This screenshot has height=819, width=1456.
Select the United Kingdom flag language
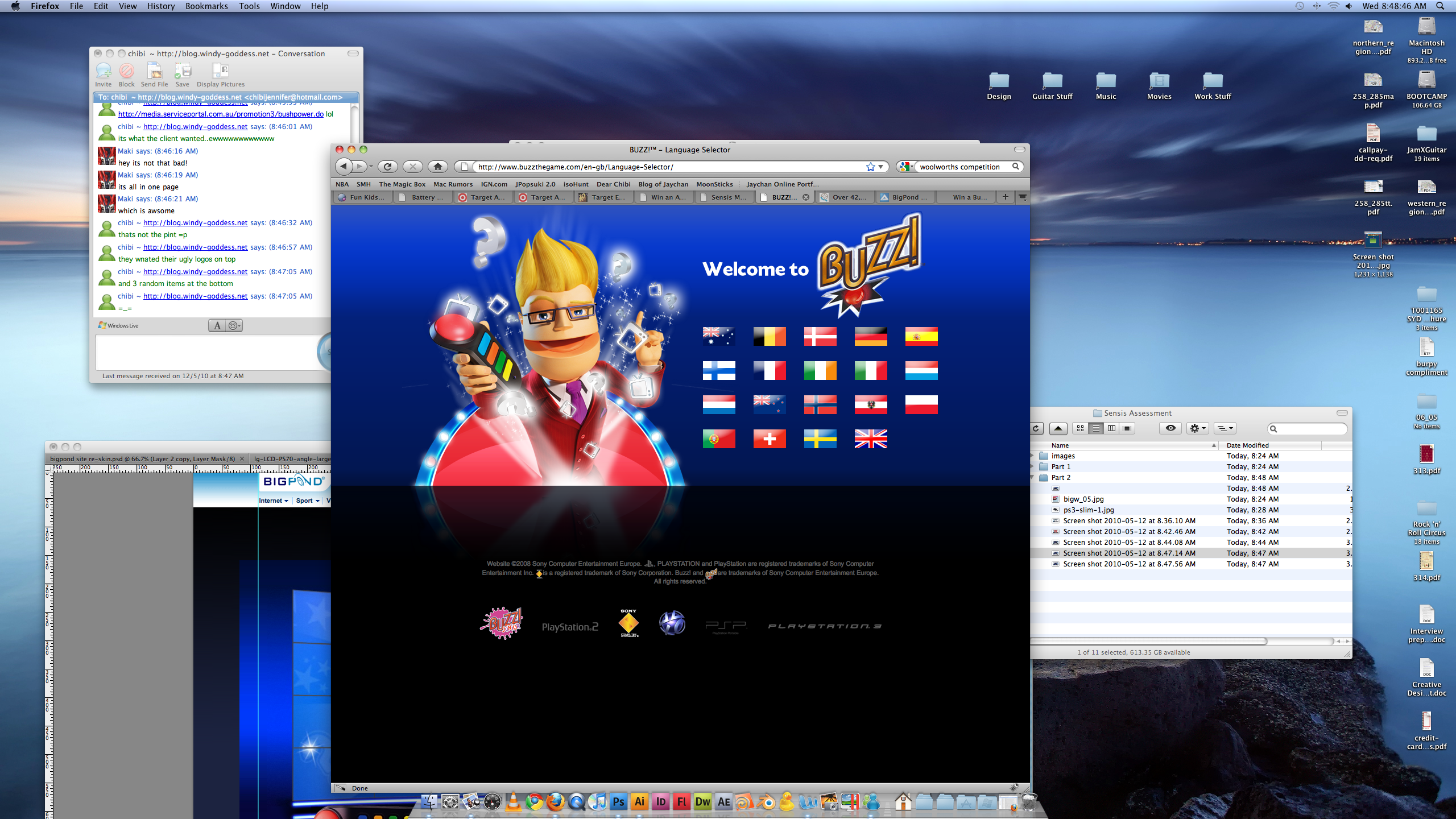870,439
